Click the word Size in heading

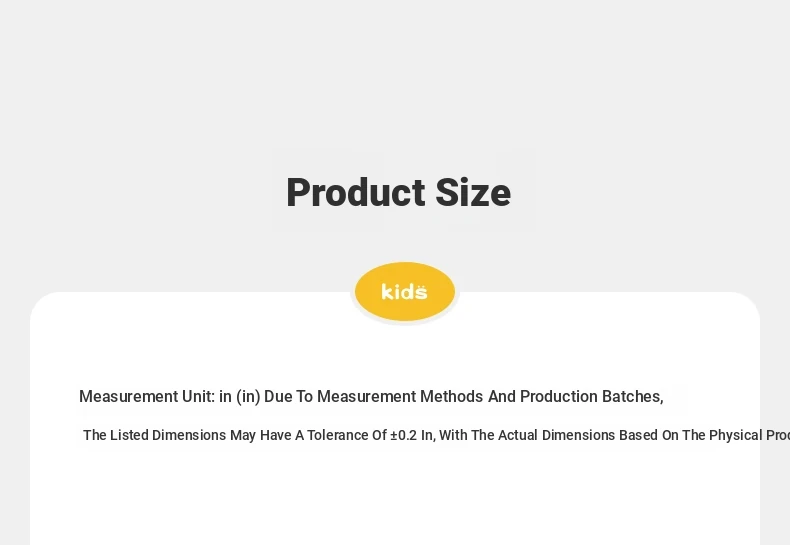(x=473, y=192)
